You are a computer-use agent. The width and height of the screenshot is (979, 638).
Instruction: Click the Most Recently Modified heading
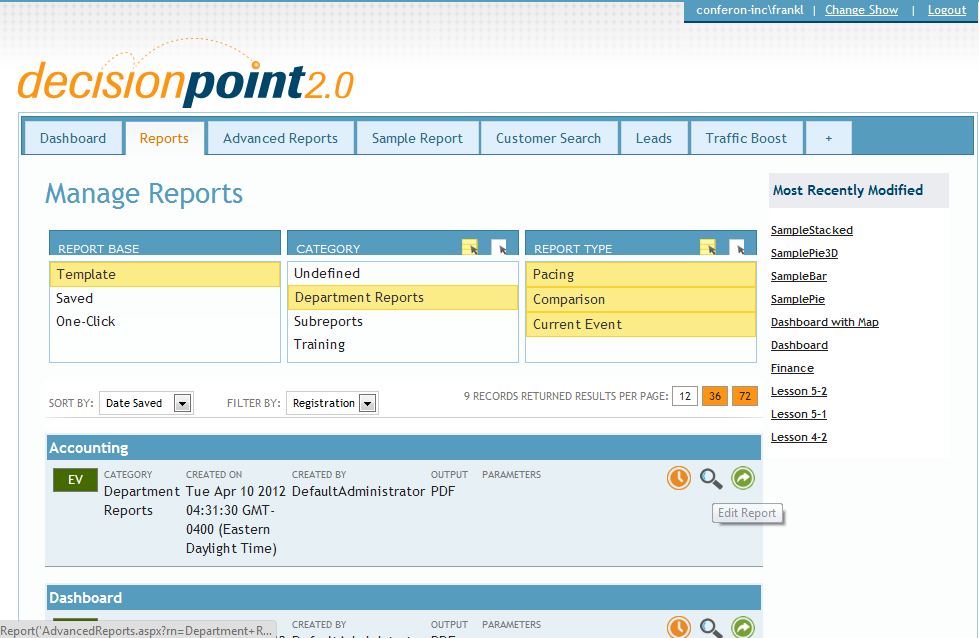pos(848,190)
